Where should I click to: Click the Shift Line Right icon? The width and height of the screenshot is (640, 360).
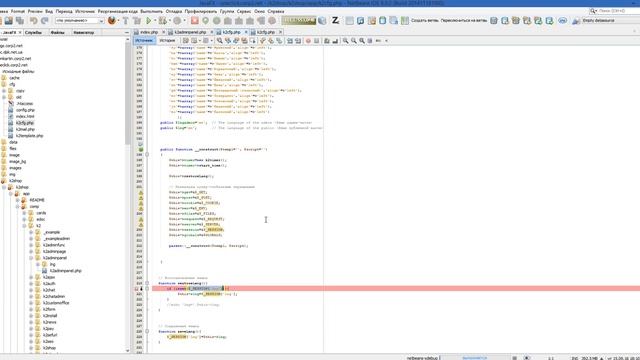[x=298, y=40]
